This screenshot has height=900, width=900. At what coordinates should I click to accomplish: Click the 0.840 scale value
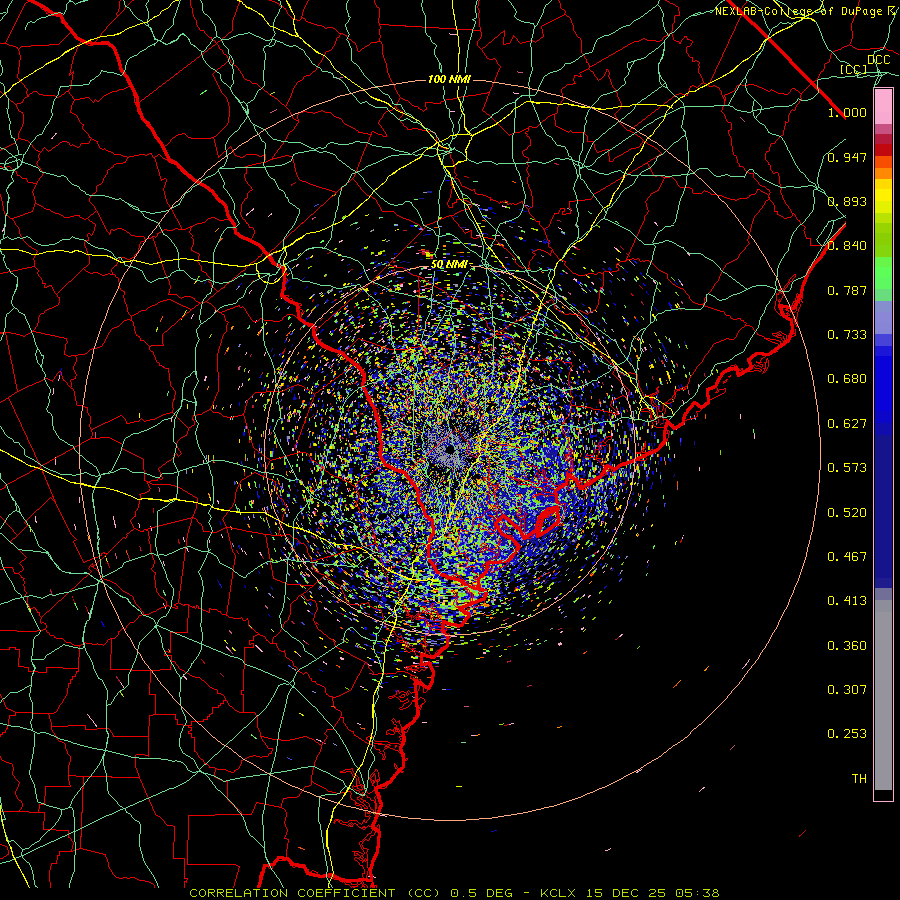coord(847,246)
